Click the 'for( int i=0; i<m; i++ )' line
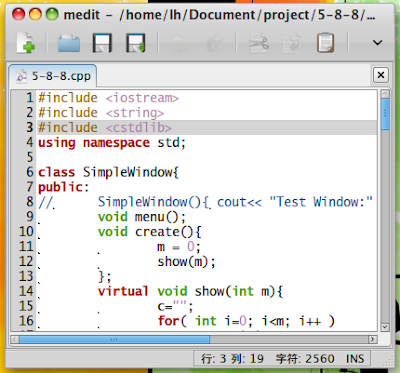Image resolution: width=400 pixels, height=373 pixels. tap(246, 321)
